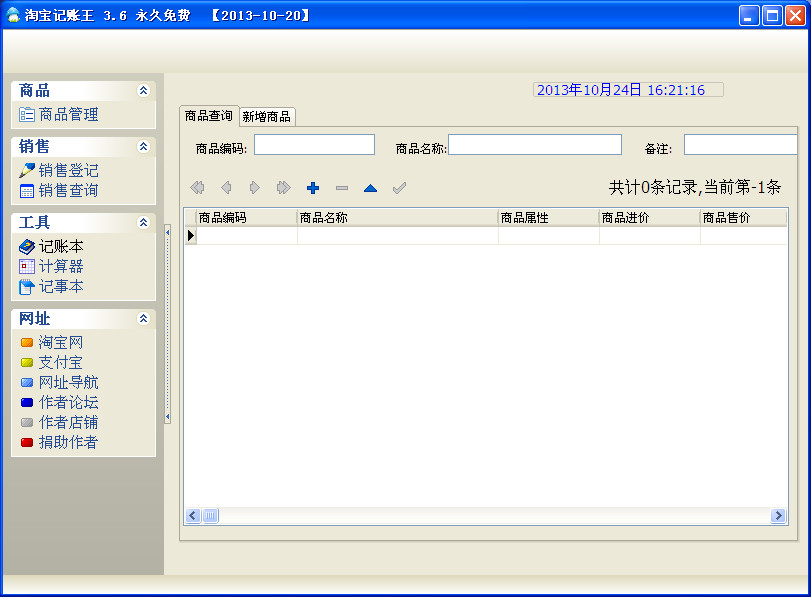The image size is (811, 597).
Task: Click the sidebar splitter collapse handle
Action: [168, 324]
